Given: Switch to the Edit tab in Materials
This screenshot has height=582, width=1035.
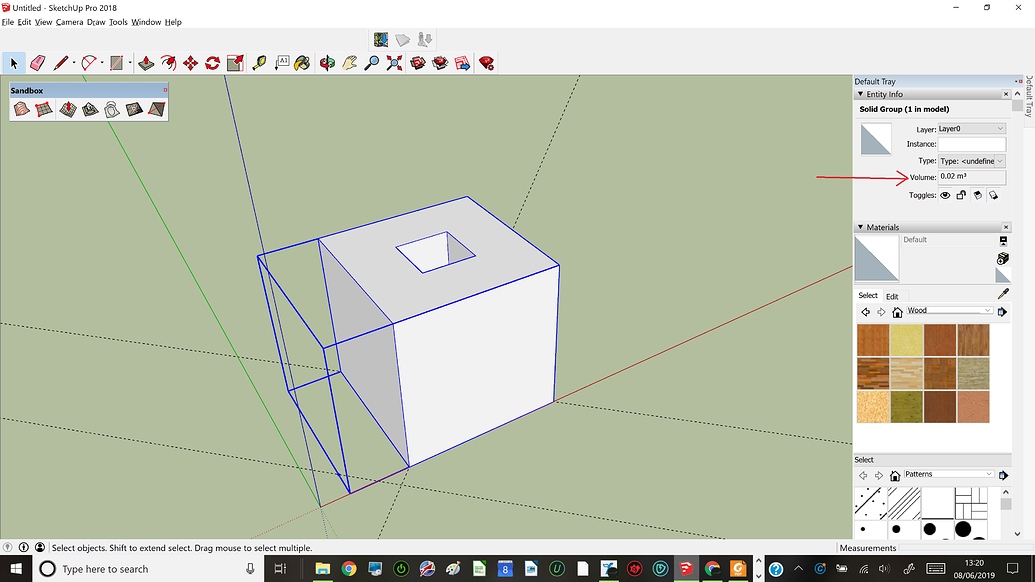Looking at the screenshot, I should point(892,296).
